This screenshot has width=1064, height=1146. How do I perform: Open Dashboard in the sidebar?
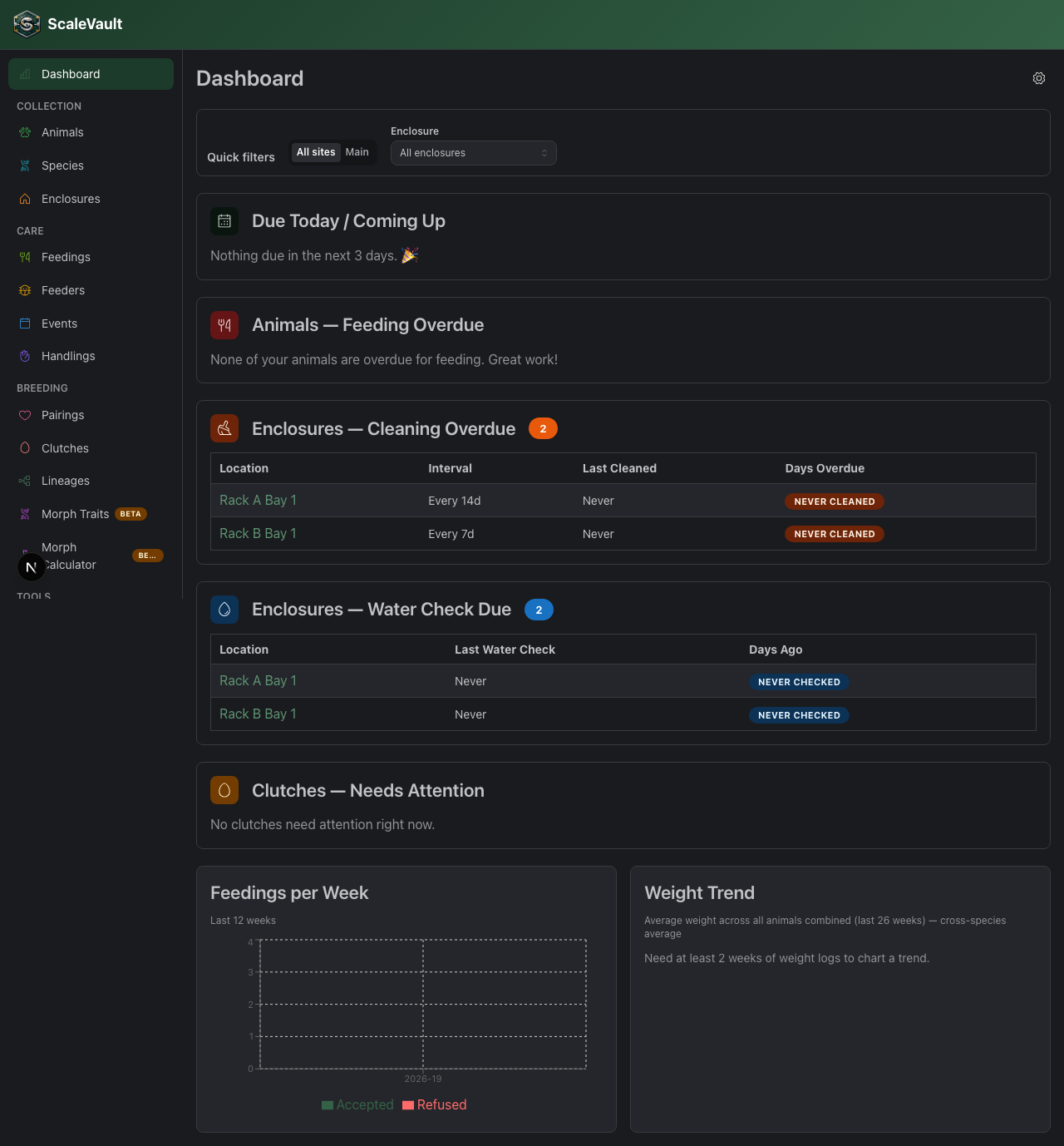coord(91,74)
